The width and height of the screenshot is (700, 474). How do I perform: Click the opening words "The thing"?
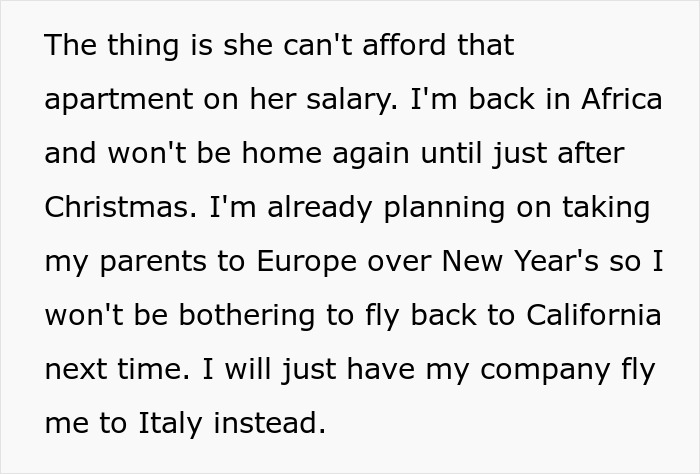(101, 46)
